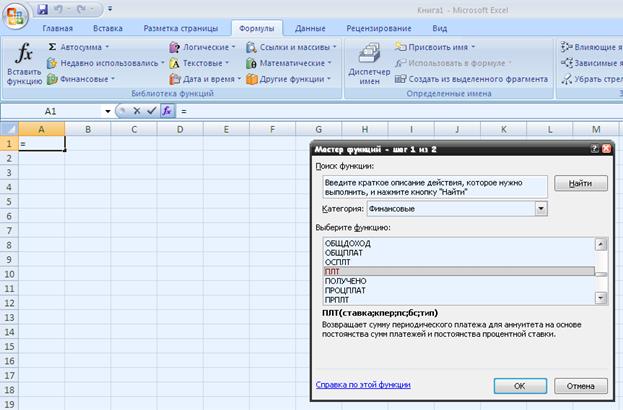Click column B header
The width and height of the screenshot is (623, 410).
[88, 129]
